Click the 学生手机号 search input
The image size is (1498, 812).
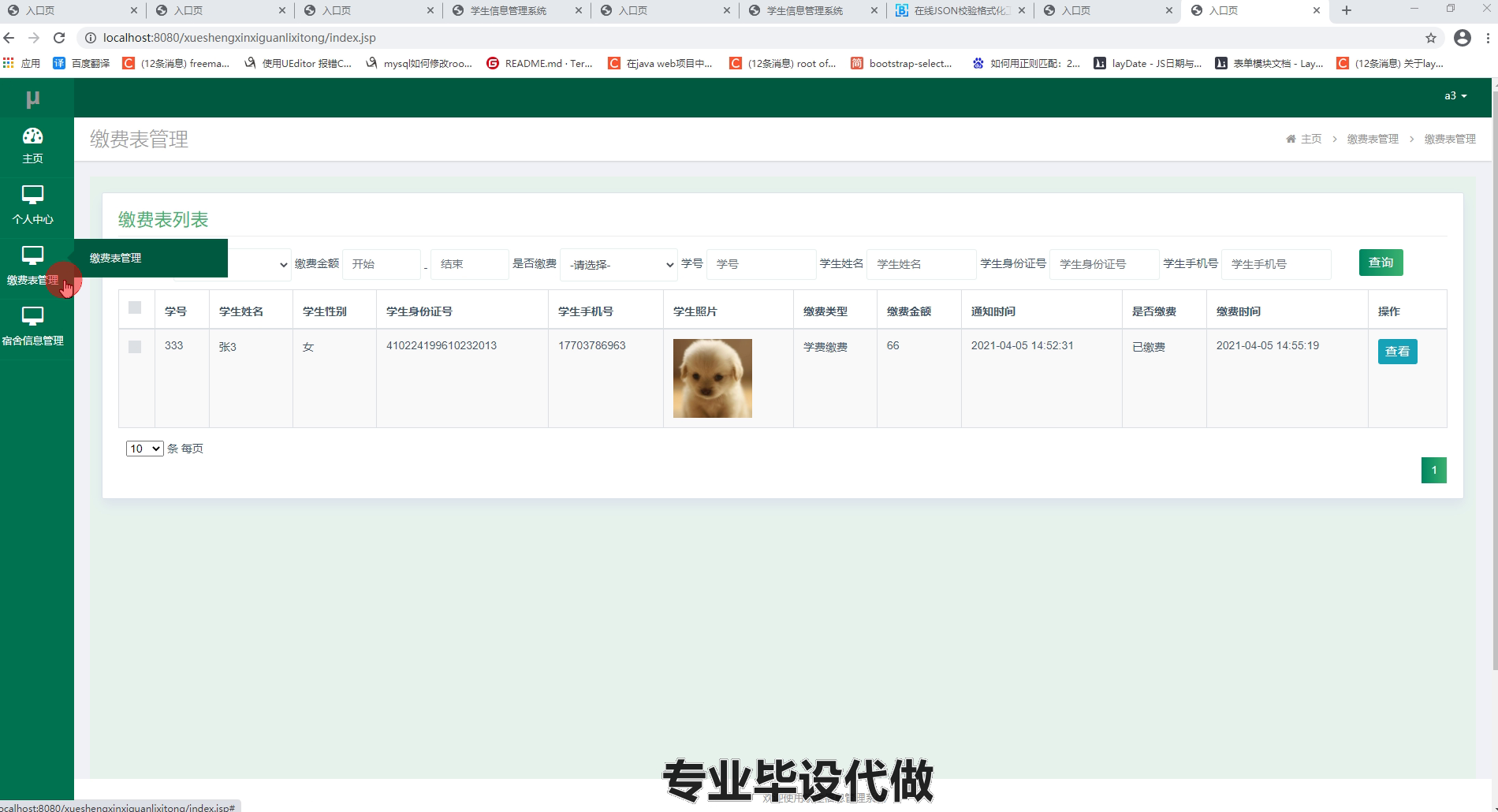[x=1276, y=264]
